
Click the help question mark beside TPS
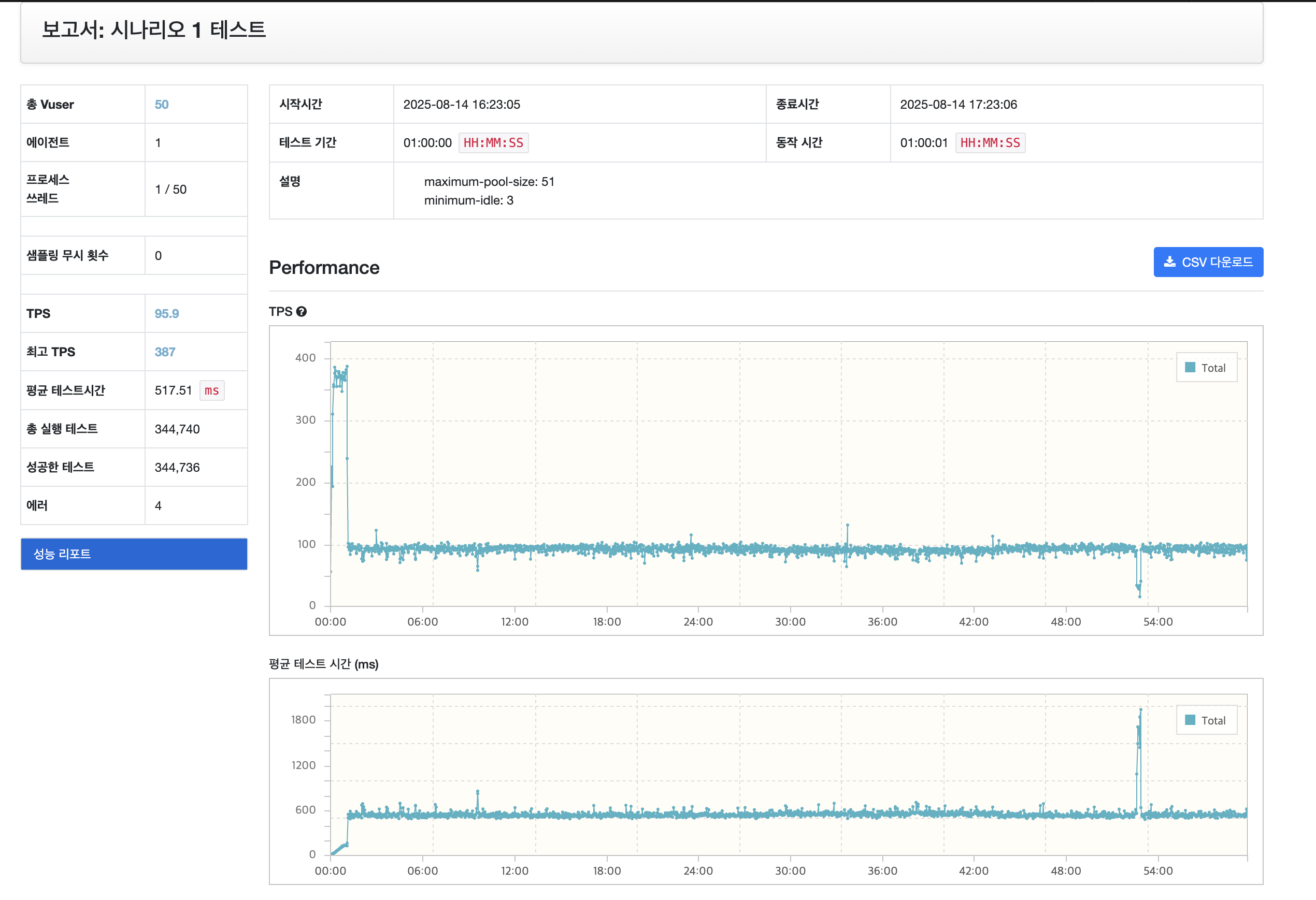[x=301, y=311]
